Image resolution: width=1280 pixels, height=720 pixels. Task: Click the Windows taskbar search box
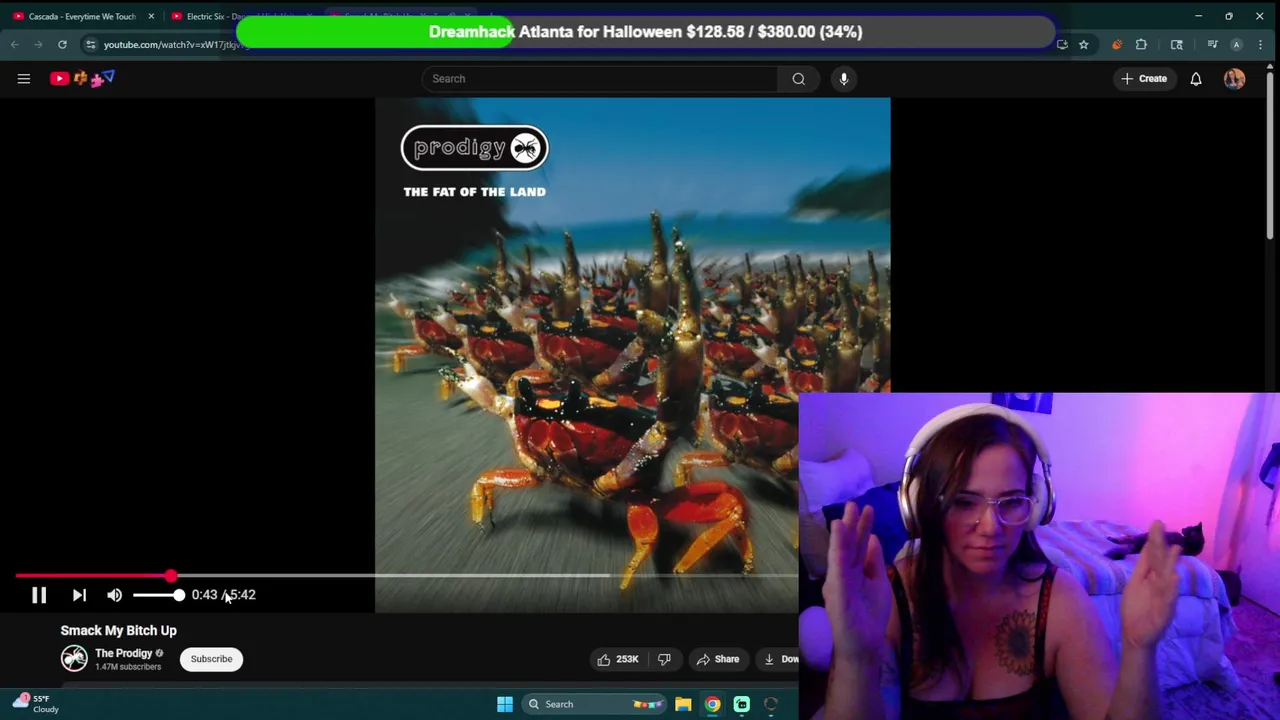coord(595,704)
